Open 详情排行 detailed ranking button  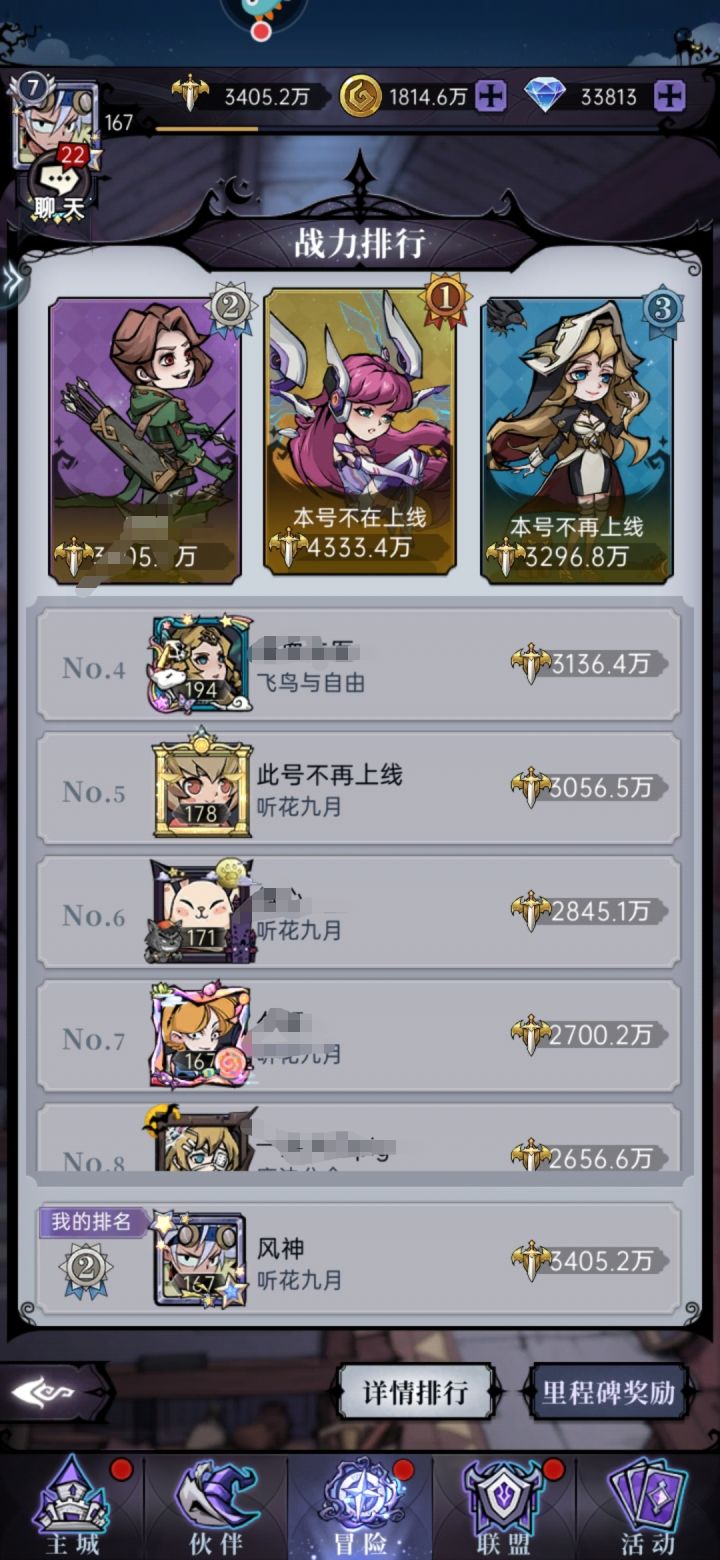[415, 1392]
